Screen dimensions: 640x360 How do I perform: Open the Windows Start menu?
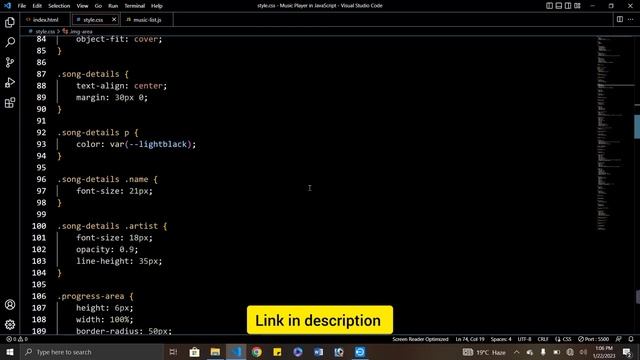click(x=10, y=352)
